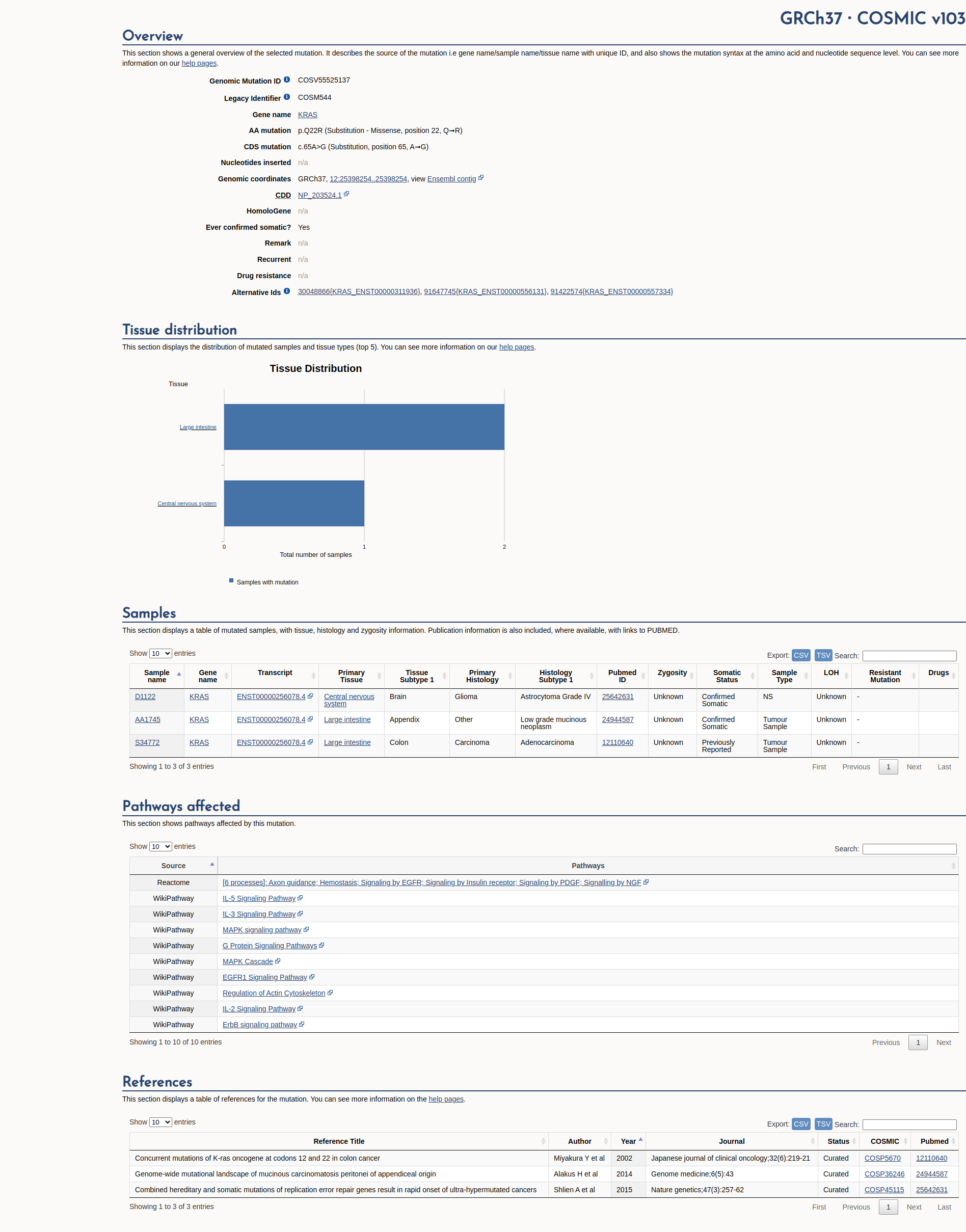Click the sort arrows on the Reference Title column
This screenshot has width=966, height=1232.
click(544, 1141)
